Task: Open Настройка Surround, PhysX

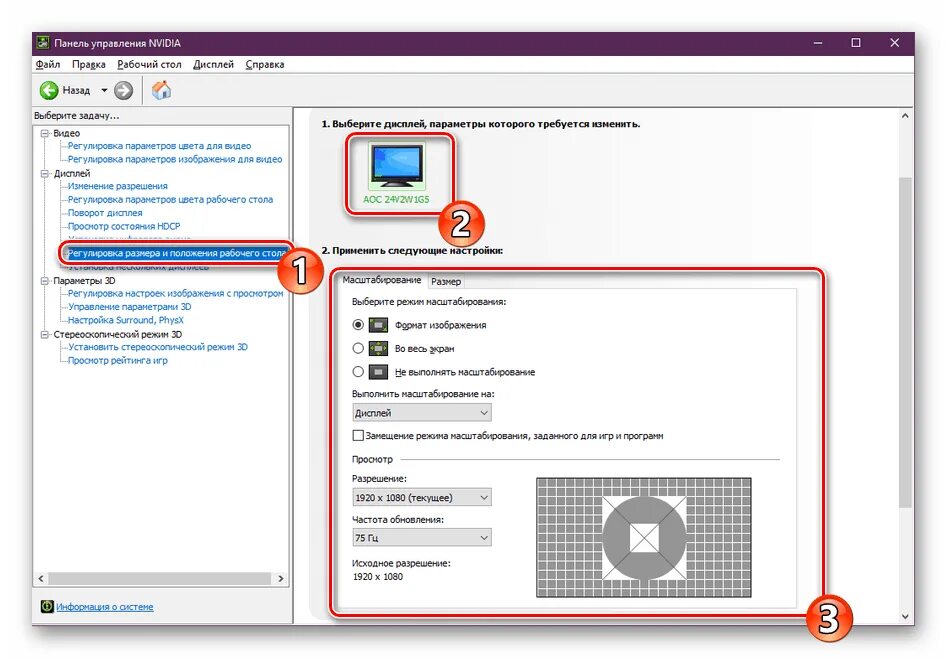Action: coord(126,320)
